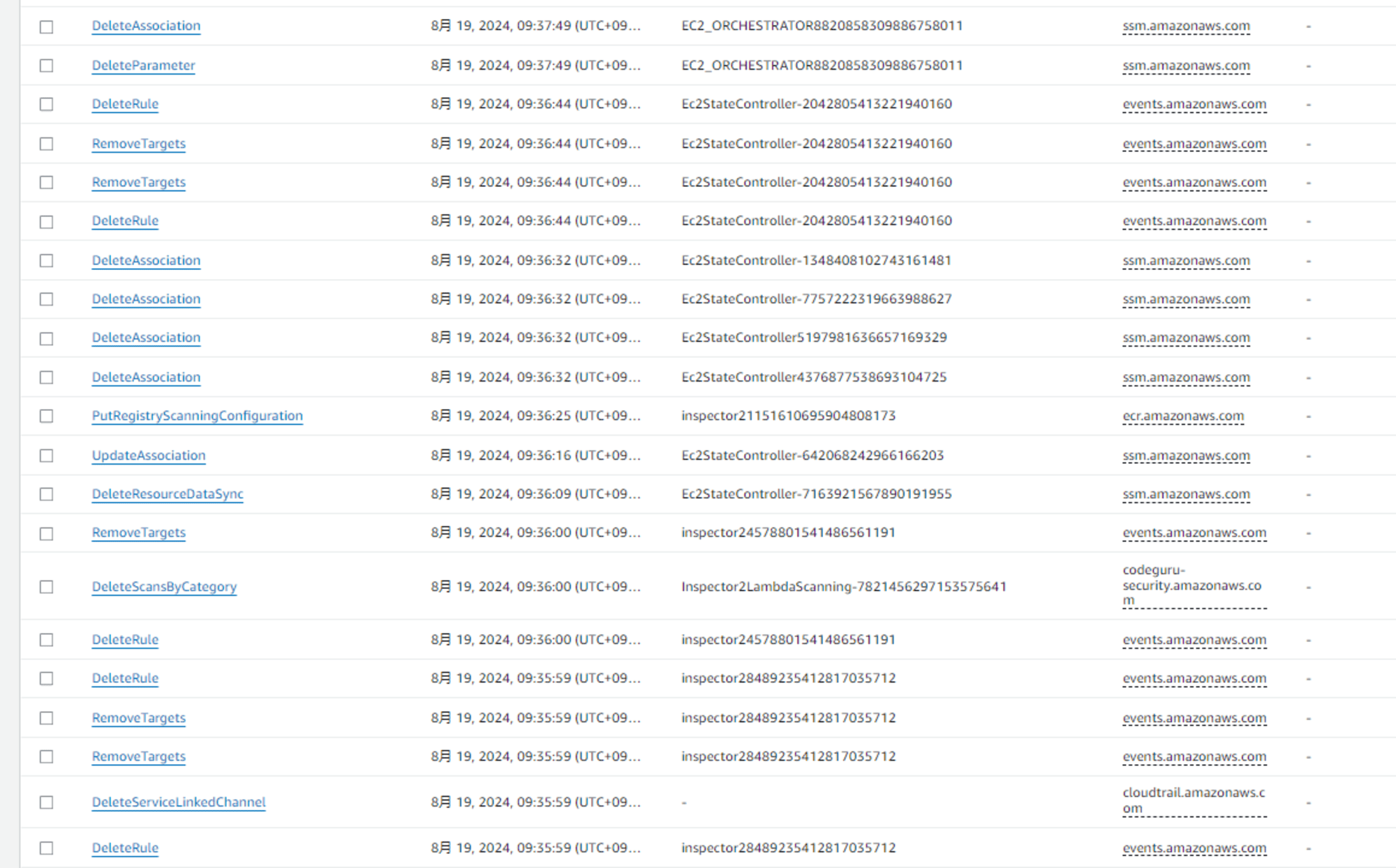Tick checkbox for DeleteAssociation by Ec2StateController-1348408102743161481
Image resolution: width=1396 pixels, height=868 pixels.
(x=47, y=260)
